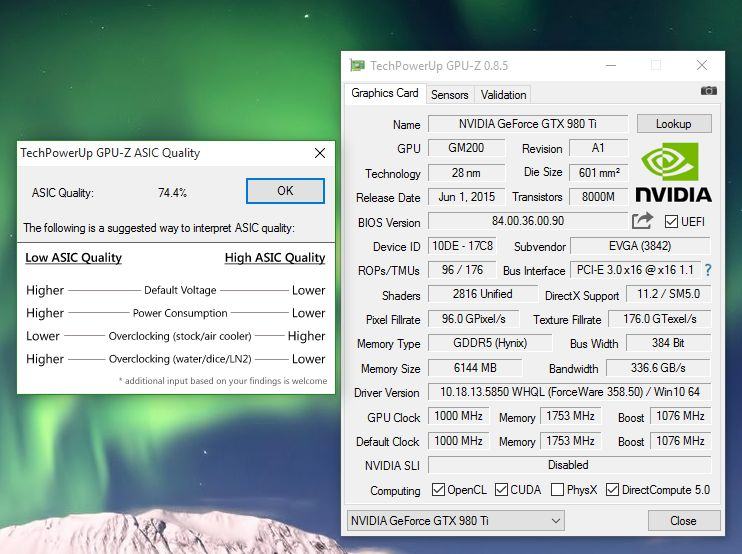Click the GPU field showing GM200
This screenshot has width=742, height=554.
[x=467, y=148]
